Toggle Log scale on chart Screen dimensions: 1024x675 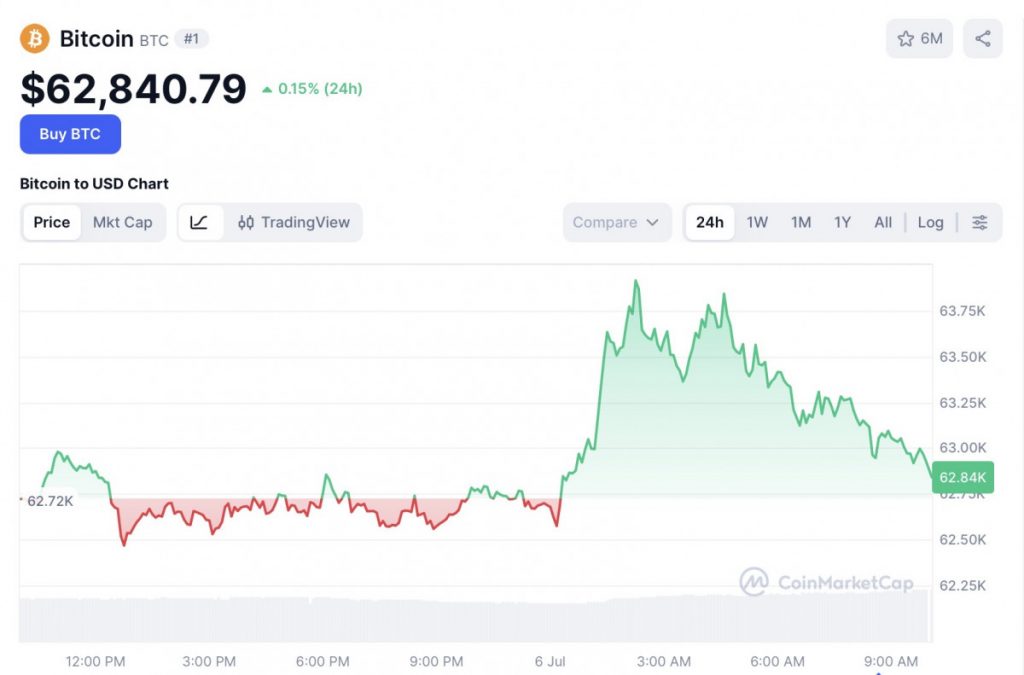[930, 223]
